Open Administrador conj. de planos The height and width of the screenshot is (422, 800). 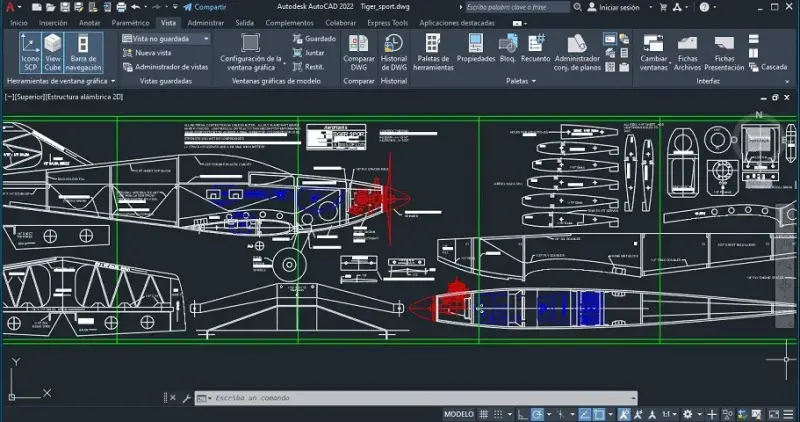tap(577, 53)
